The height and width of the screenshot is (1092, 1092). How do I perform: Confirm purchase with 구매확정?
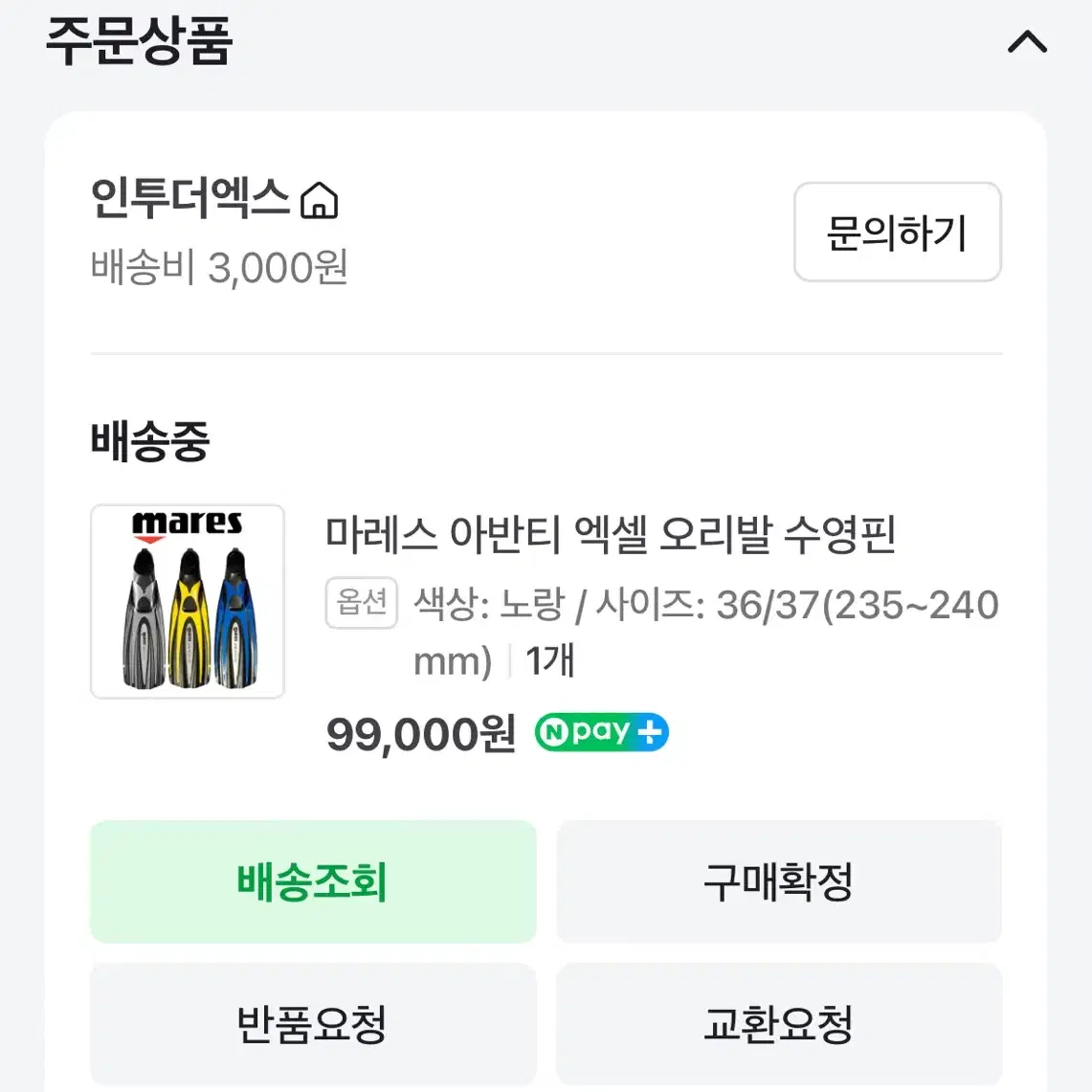[779, 881]
